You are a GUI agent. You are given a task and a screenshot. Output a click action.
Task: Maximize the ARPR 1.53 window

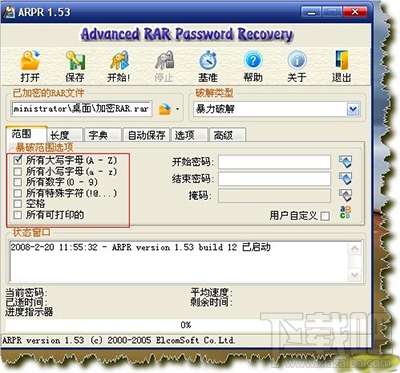point(332,12)
